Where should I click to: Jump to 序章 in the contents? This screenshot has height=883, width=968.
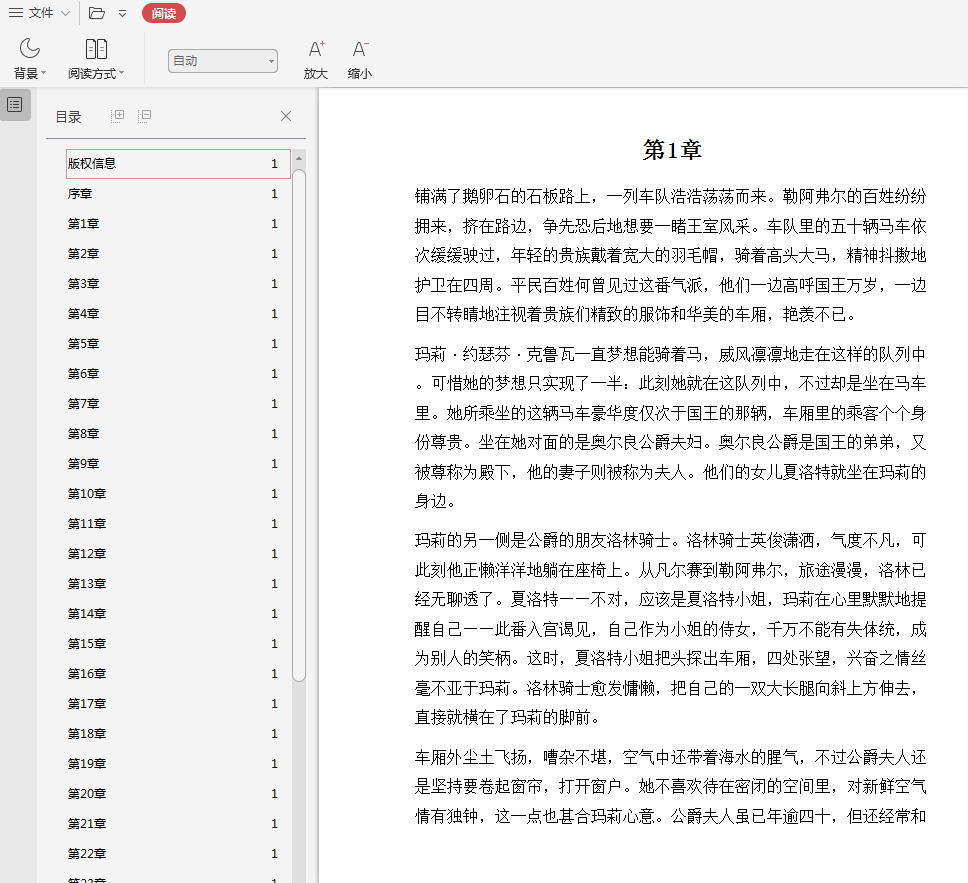click(x=178, y=194)
